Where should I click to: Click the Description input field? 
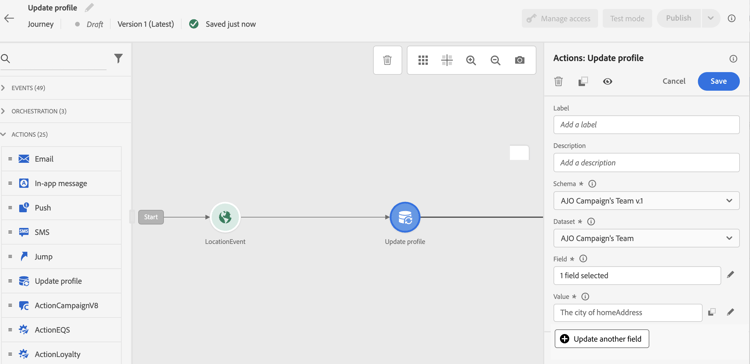tap(646, 163)
